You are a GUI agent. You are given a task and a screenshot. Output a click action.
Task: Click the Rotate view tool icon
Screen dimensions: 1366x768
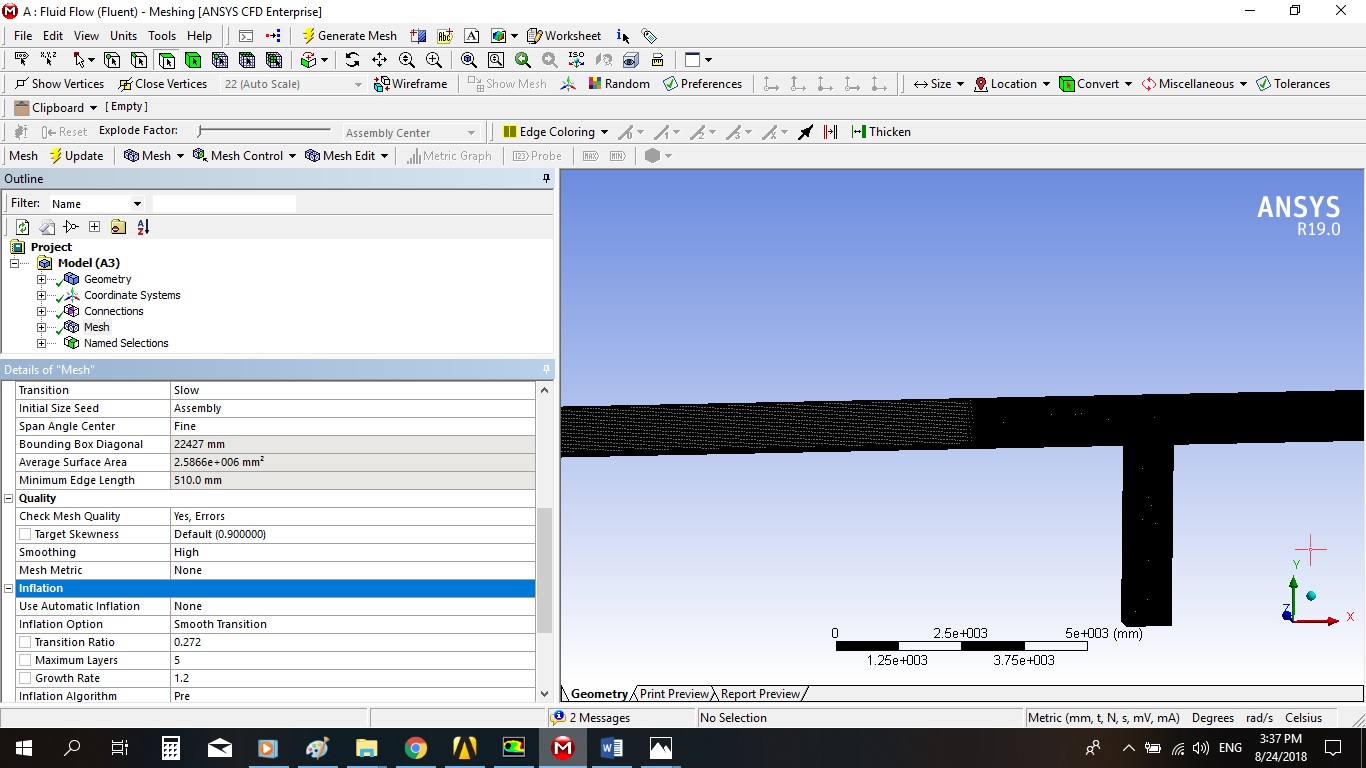pyautogui.click(x=352, y=60)
